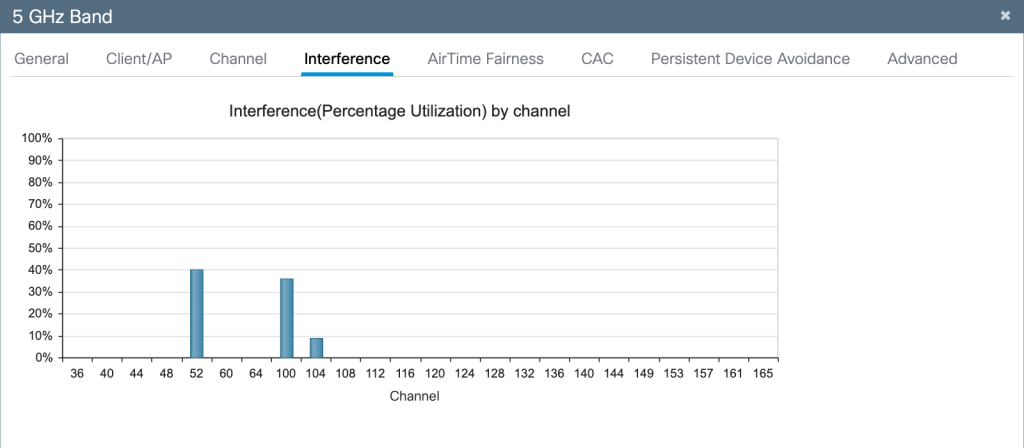
Task: Select the short bar for channel 104
Action: click(x=316, y=347)
